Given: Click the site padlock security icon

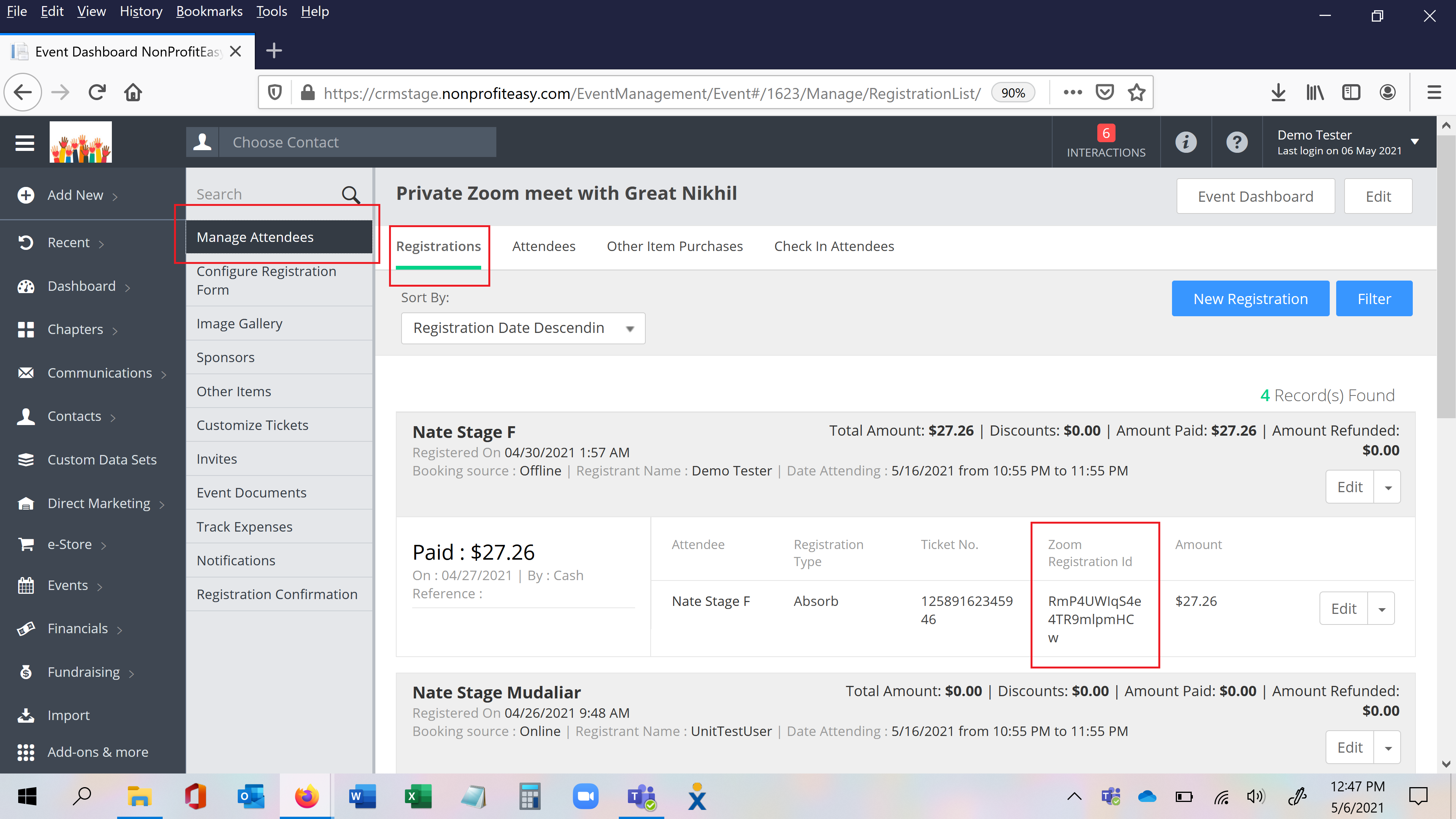Looking at the screenshot, I should [308, 92].
